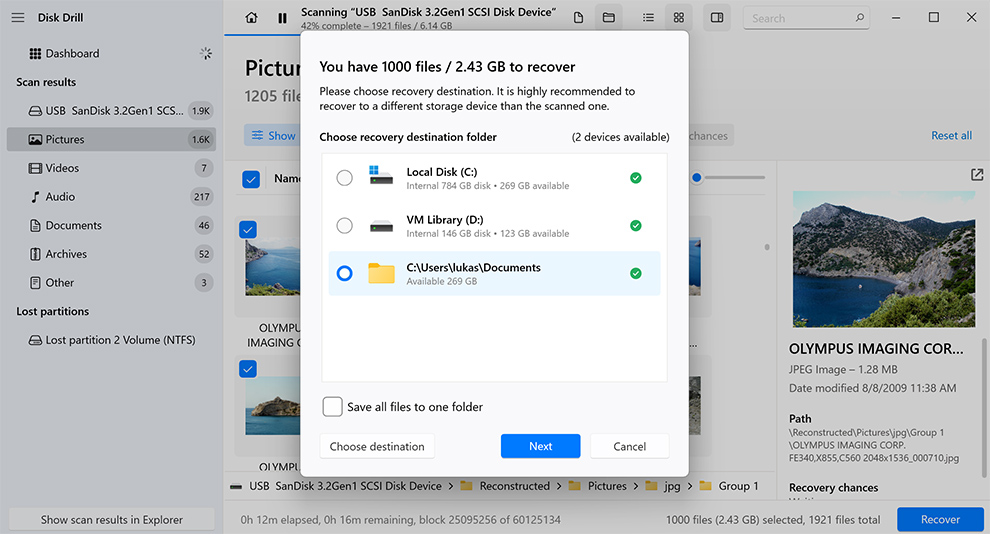The image size is (990, 534).
Task: Enable Save all files to one folder
Action: [x=333, y=406]
